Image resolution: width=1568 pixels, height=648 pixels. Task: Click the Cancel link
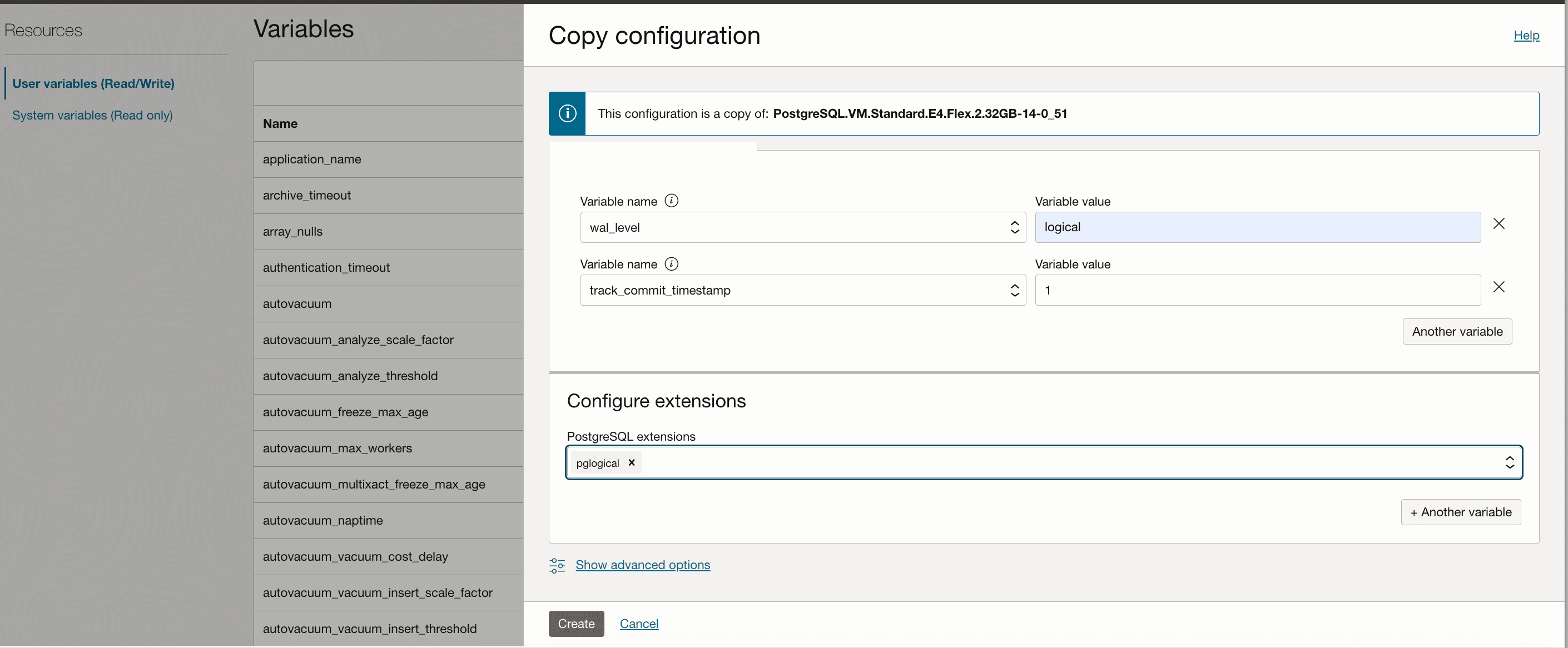(x=638, y=624)
